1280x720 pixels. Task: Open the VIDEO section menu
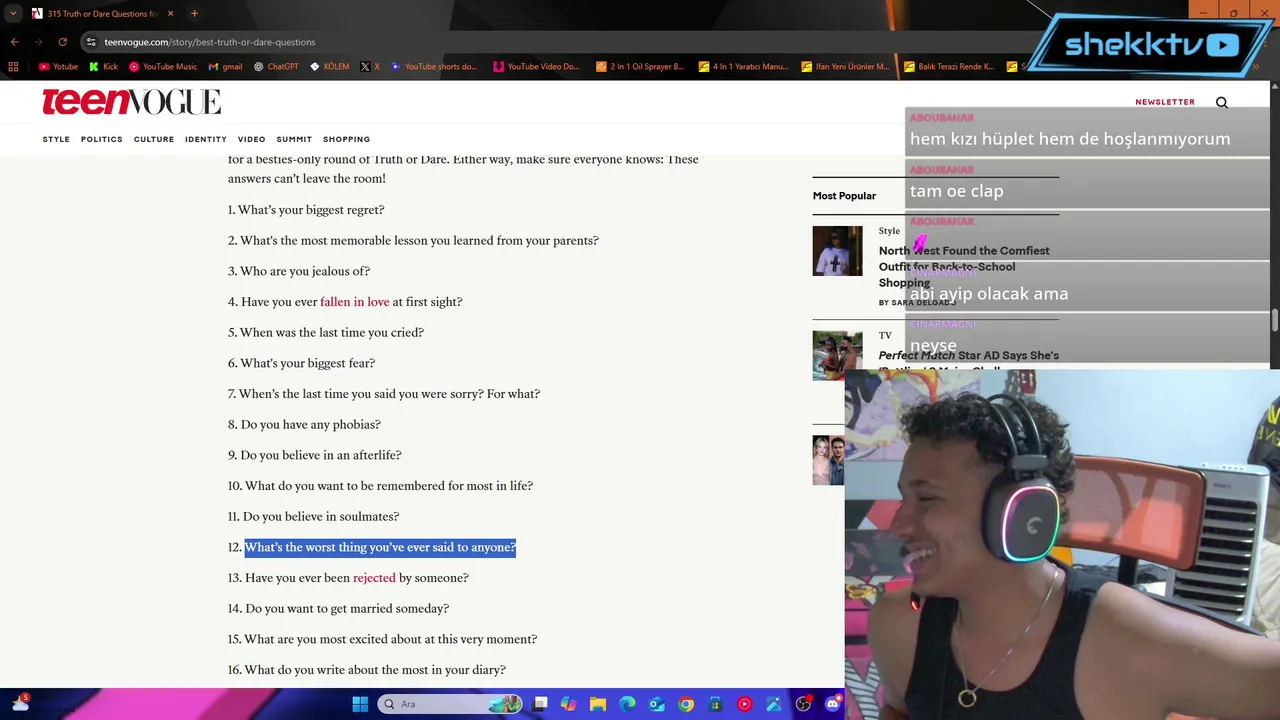tap(252, 139)
